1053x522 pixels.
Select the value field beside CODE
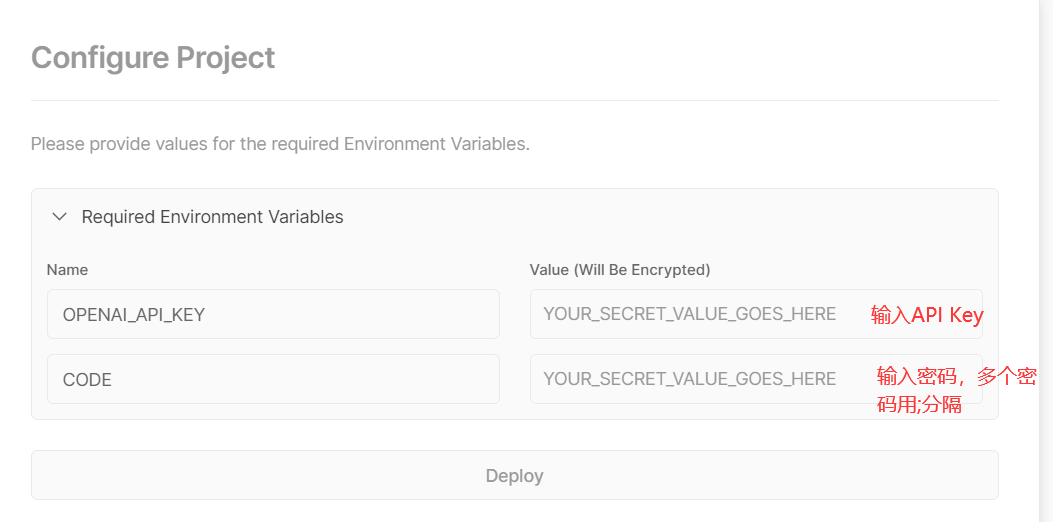tap(756, 379)
